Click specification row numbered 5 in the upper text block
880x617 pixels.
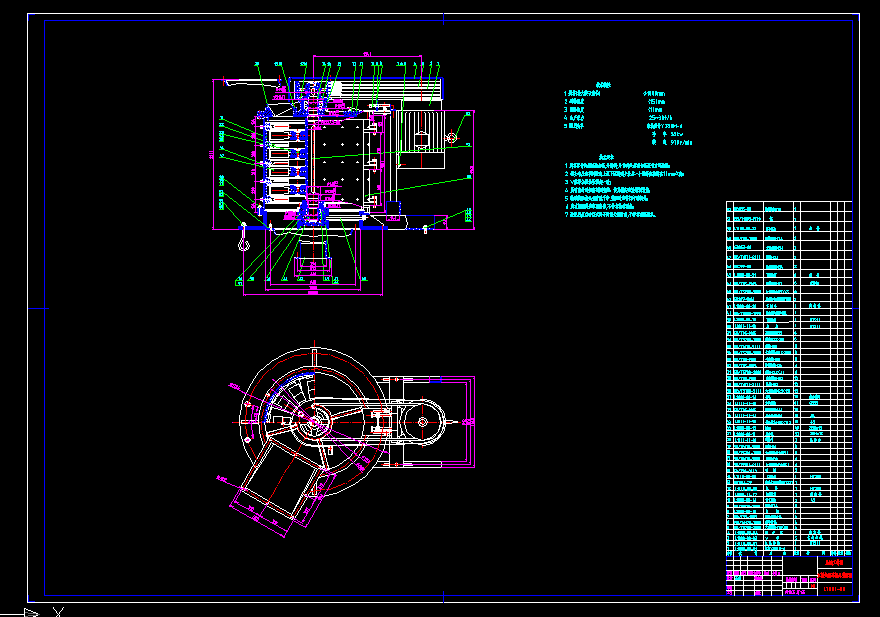[x=623, y=126]
